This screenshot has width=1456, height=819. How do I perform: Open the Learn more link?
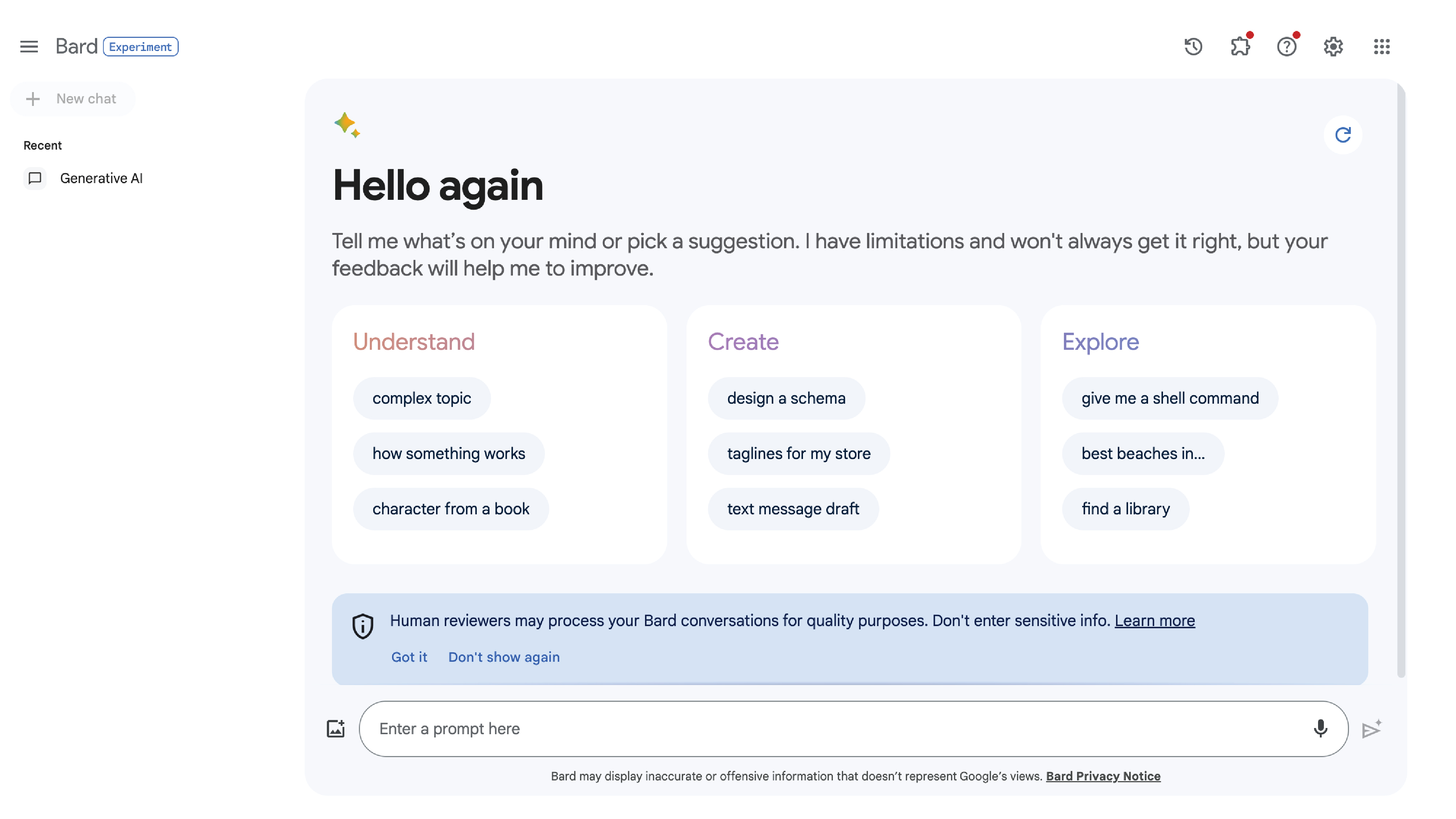[x=1155, y=621]
